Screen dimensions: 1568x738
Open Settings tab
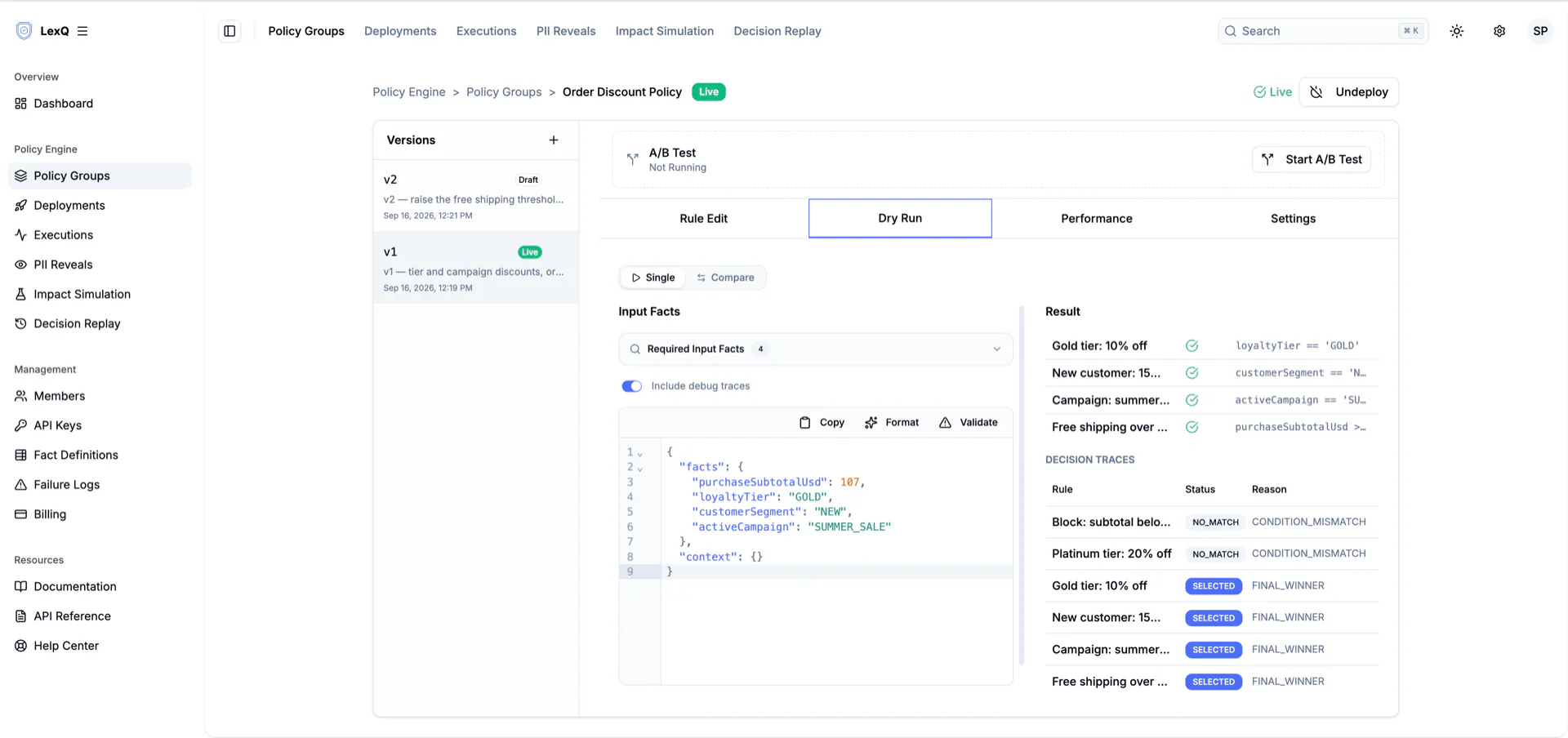pos(1293,219)
